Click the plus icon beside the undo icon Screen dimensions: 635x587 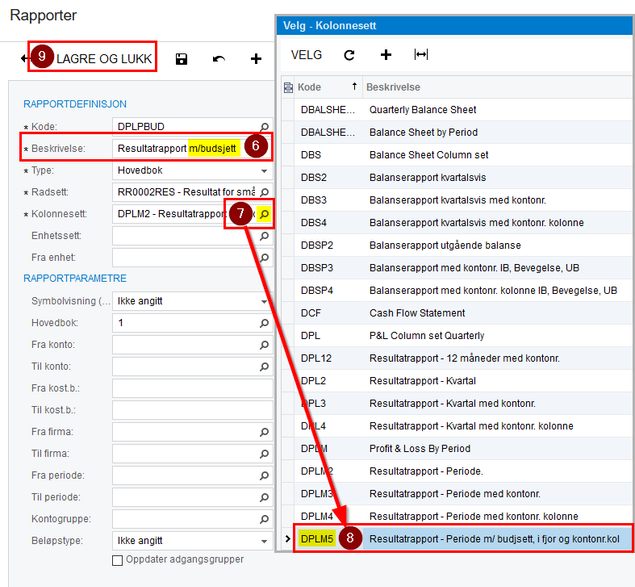coord(256,59)
